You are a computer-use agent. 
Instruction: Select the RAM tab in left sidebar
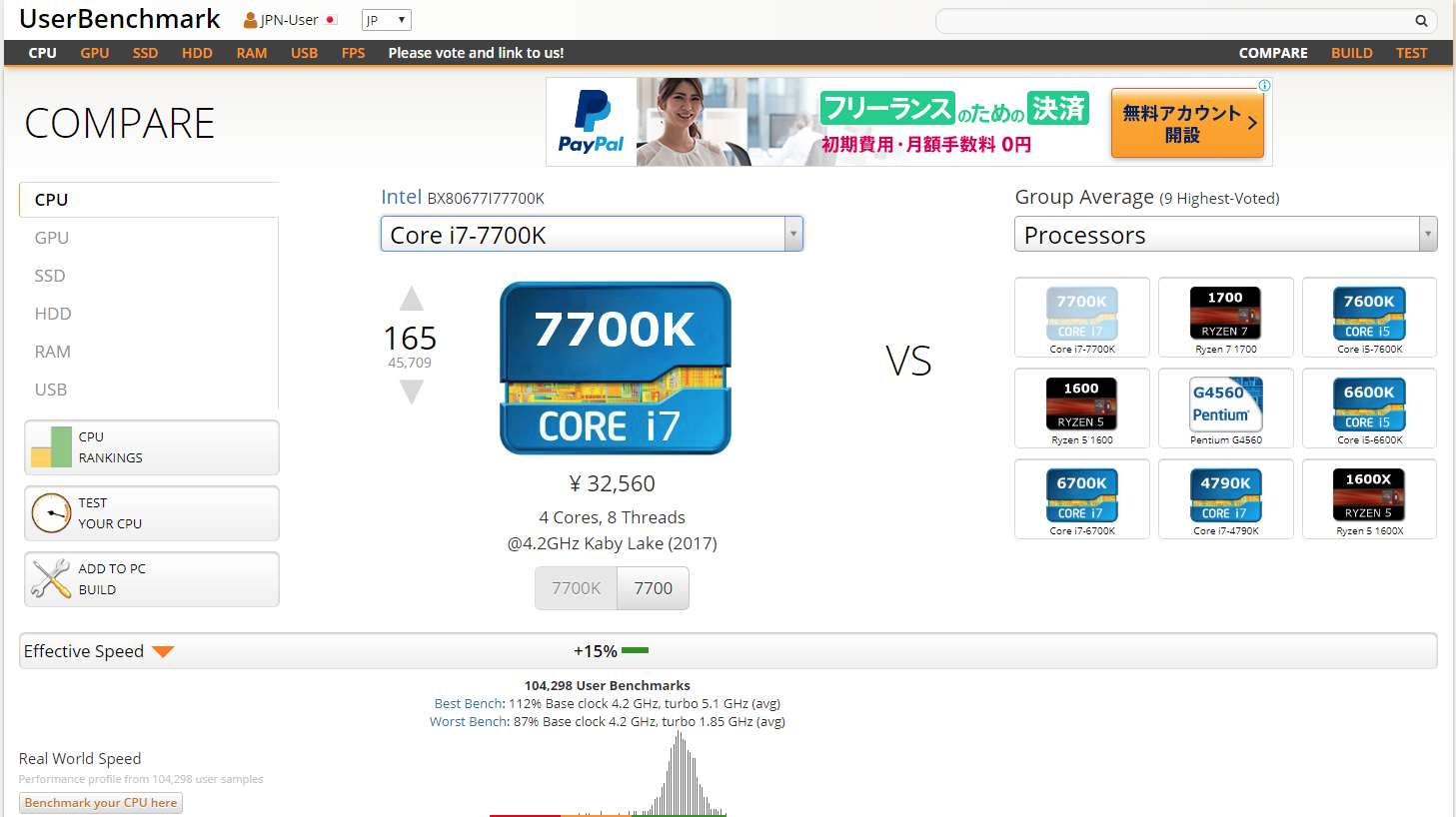[x=149, y=352]
